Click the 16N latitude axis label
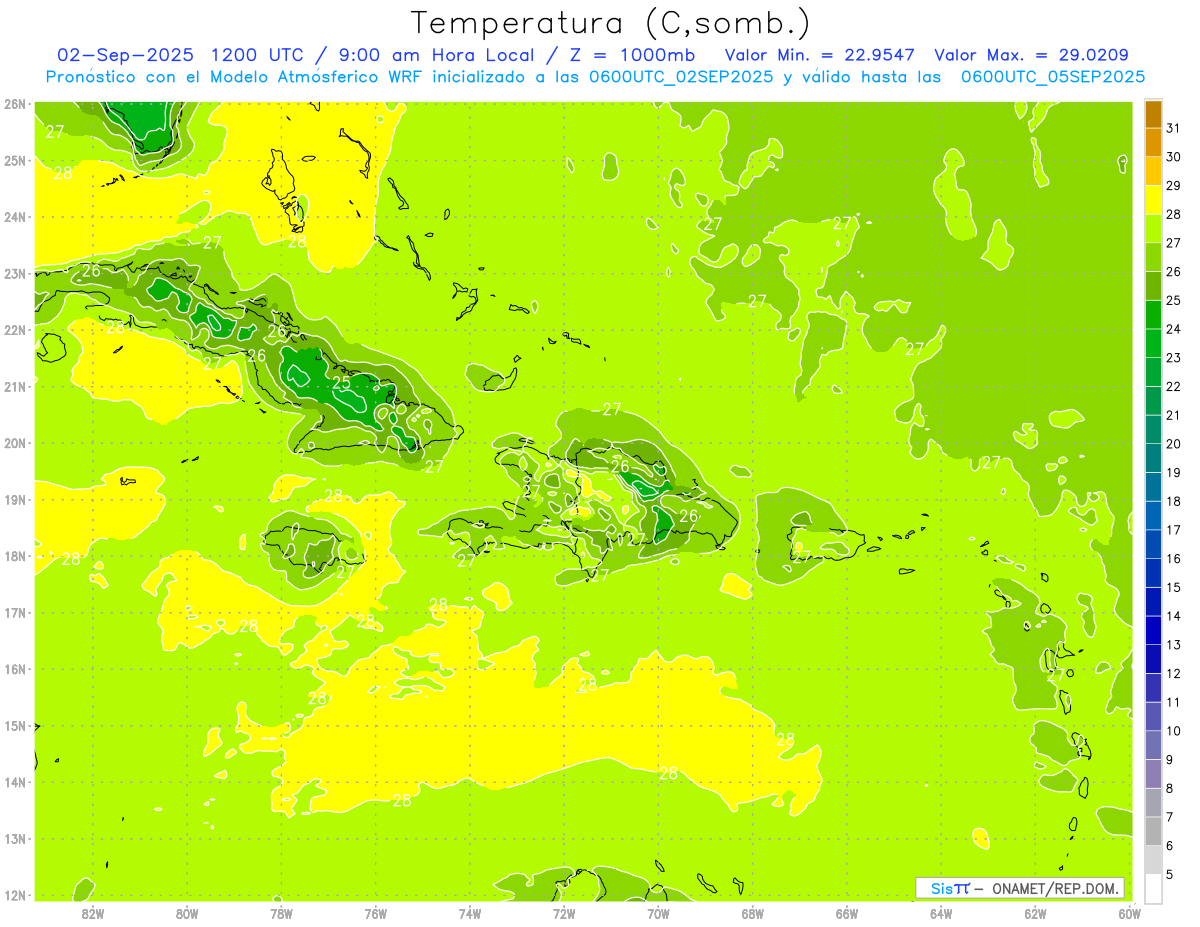The height and width of the screenshot is (927, 1200). point(15,669)
